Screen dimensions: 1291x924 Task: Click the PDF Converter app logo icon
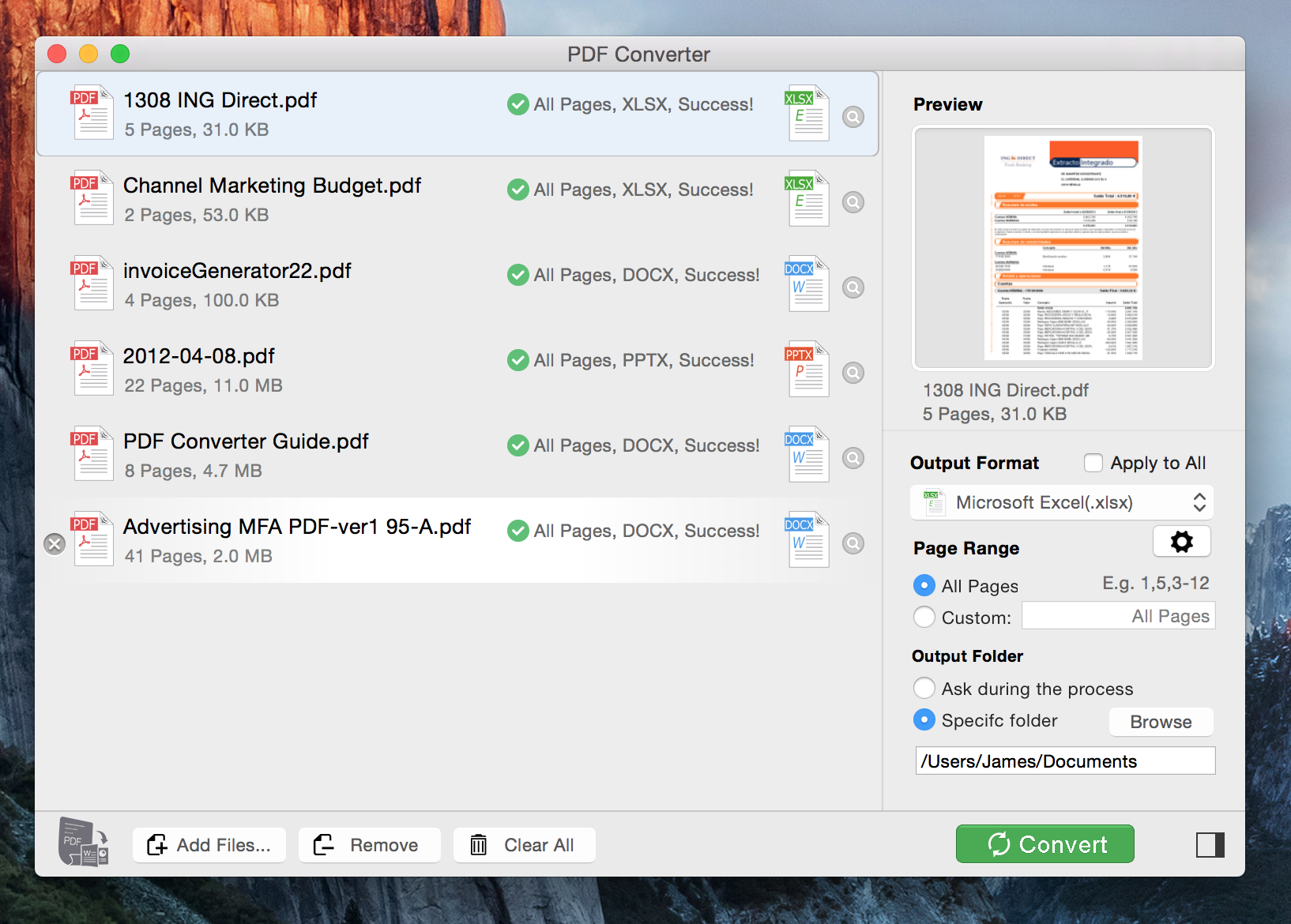click(84, 843)
